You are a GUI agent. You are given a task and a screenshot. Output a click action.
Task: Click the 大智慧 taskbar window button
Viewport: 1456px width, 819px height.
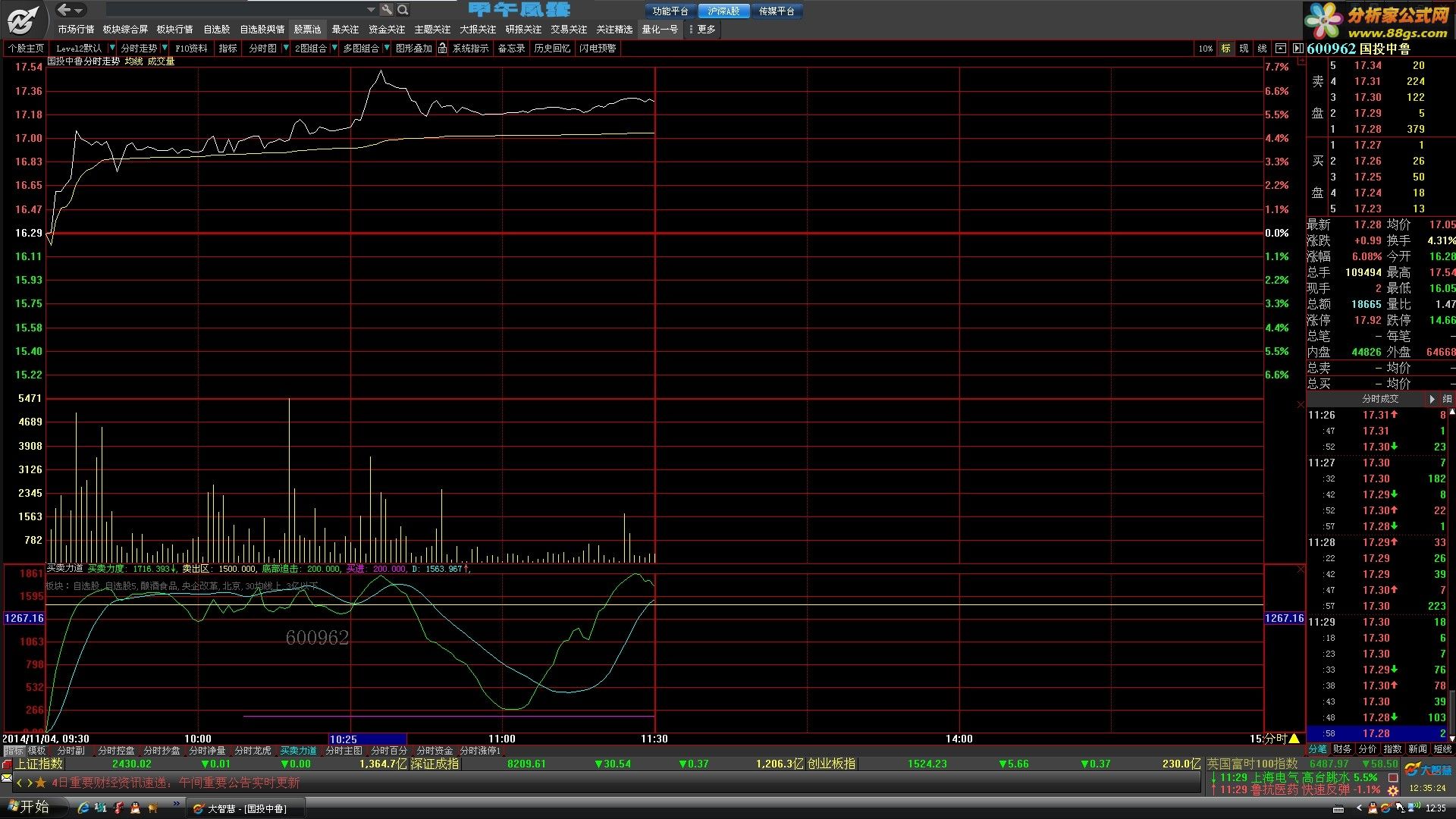tap(246, 808)
